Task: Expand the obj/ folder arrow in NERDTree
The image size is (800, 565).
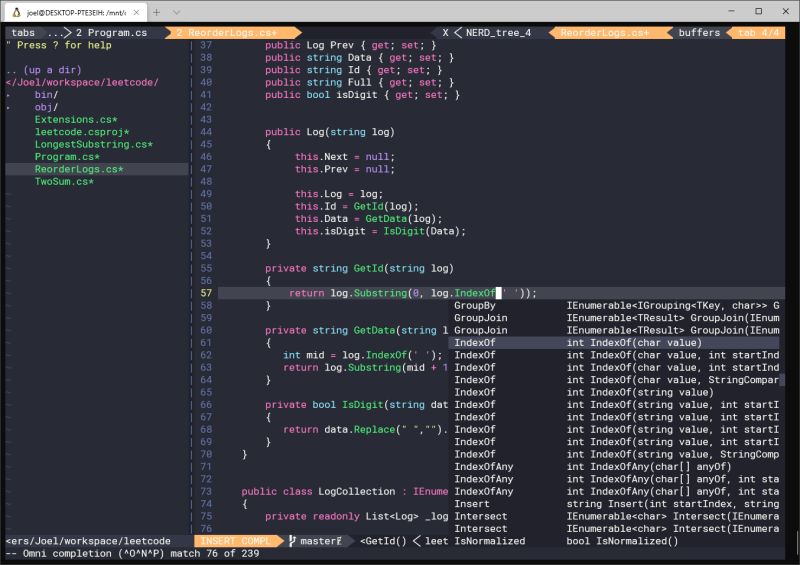Action: pyautogui.click(x=9, y=108)
